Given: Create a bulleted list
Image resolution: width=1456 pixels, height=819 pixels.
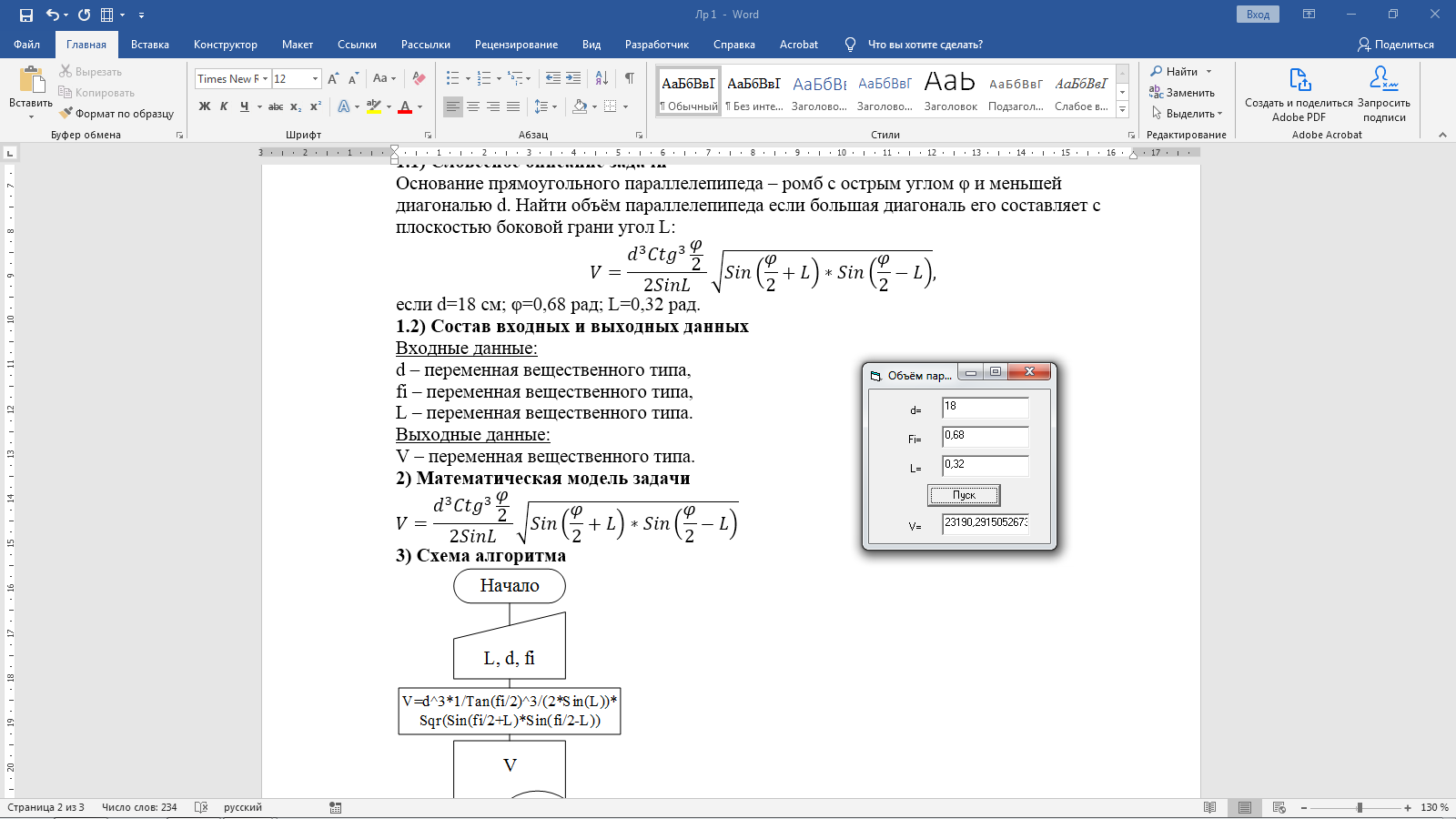Looking at the screenshot, I should coord(453,78).
